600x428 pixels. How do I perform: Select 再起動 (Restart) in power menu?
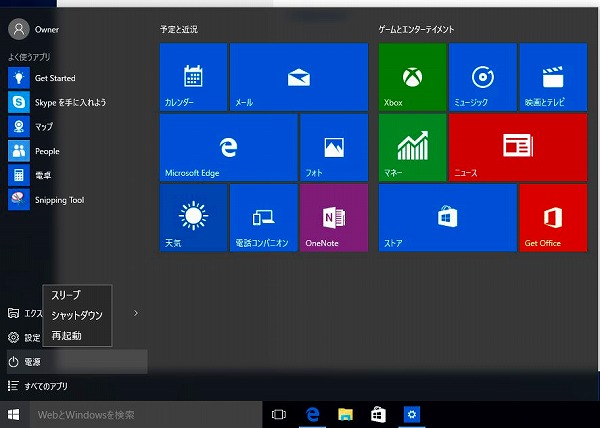[x=77, y=336]
